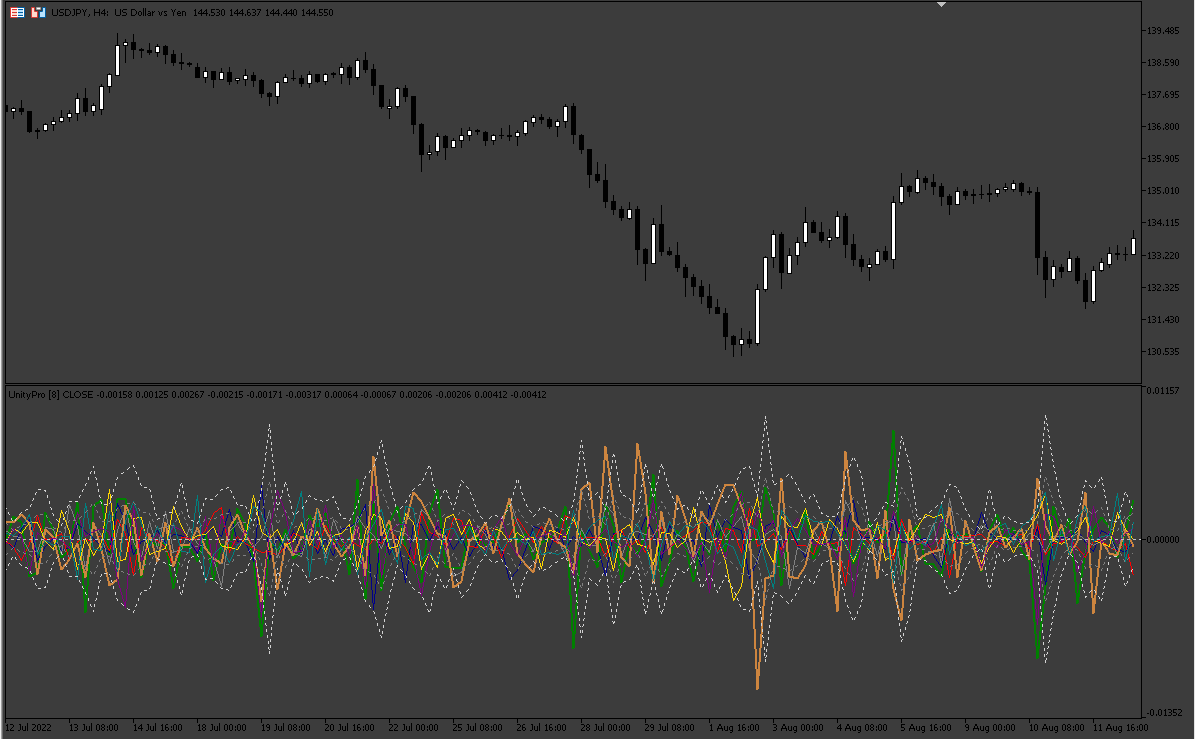Click the 138.590 price axis label
The height and width of the screenshot is (739, 1196).
(1163, 63)
